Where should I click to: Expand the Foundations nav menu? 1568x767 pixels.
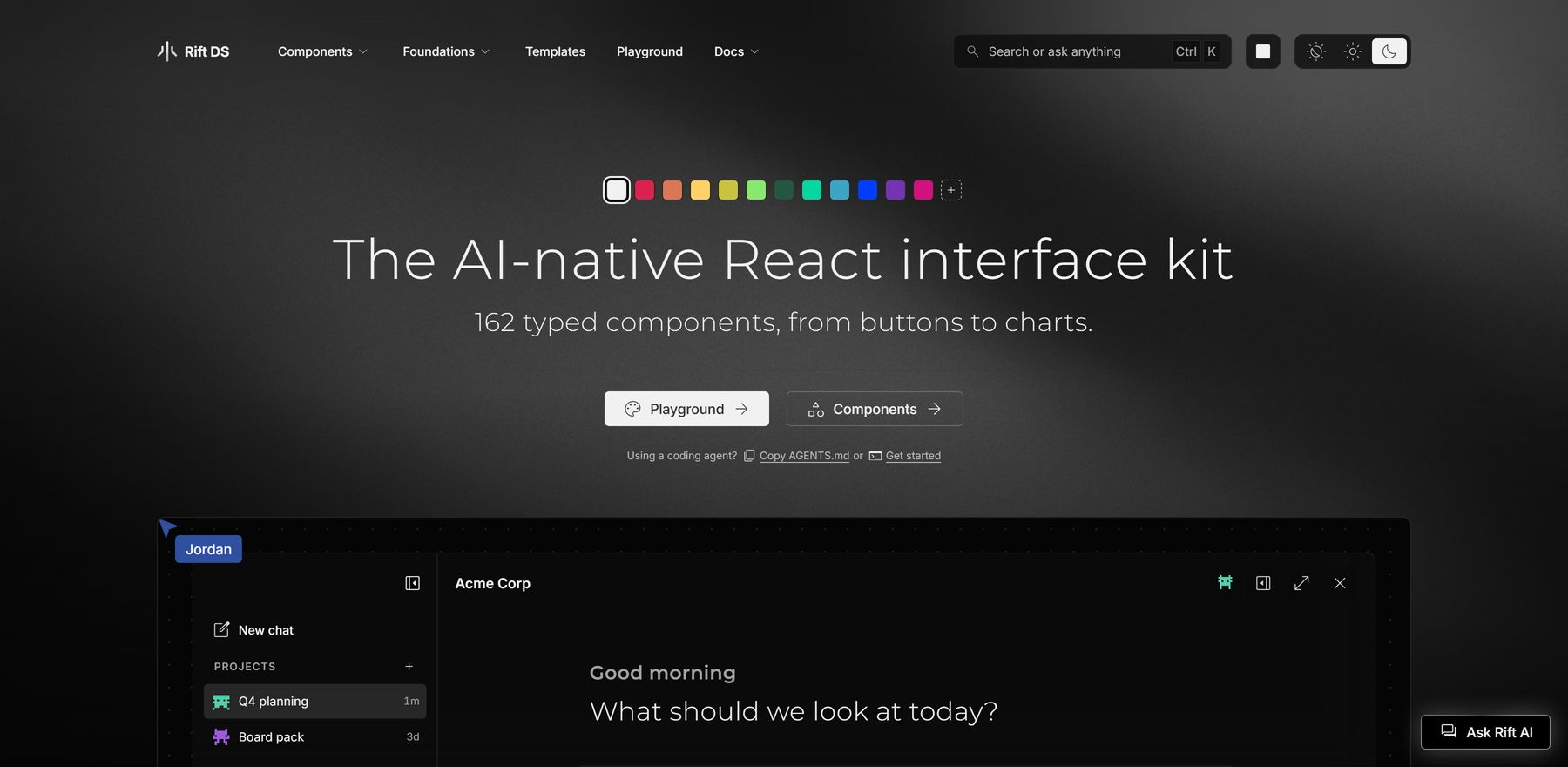click(x=446, y=51)
